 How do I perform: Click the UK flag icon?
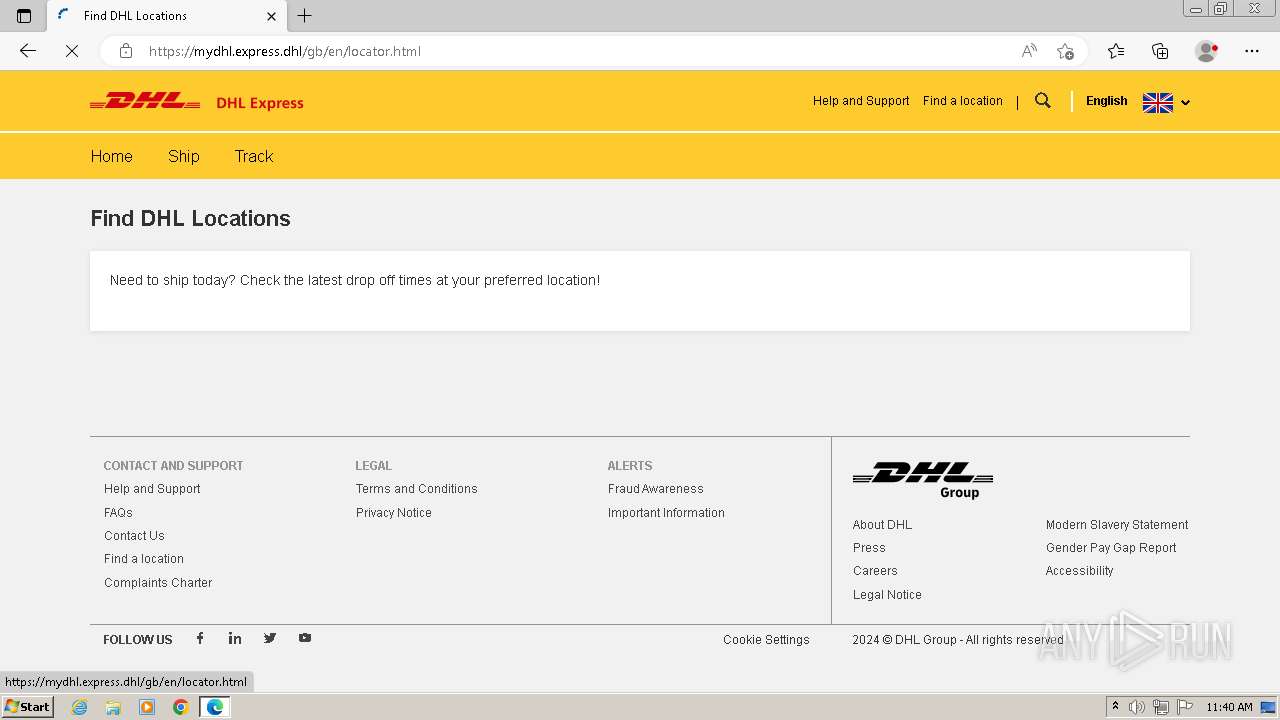click(1158, 103)
